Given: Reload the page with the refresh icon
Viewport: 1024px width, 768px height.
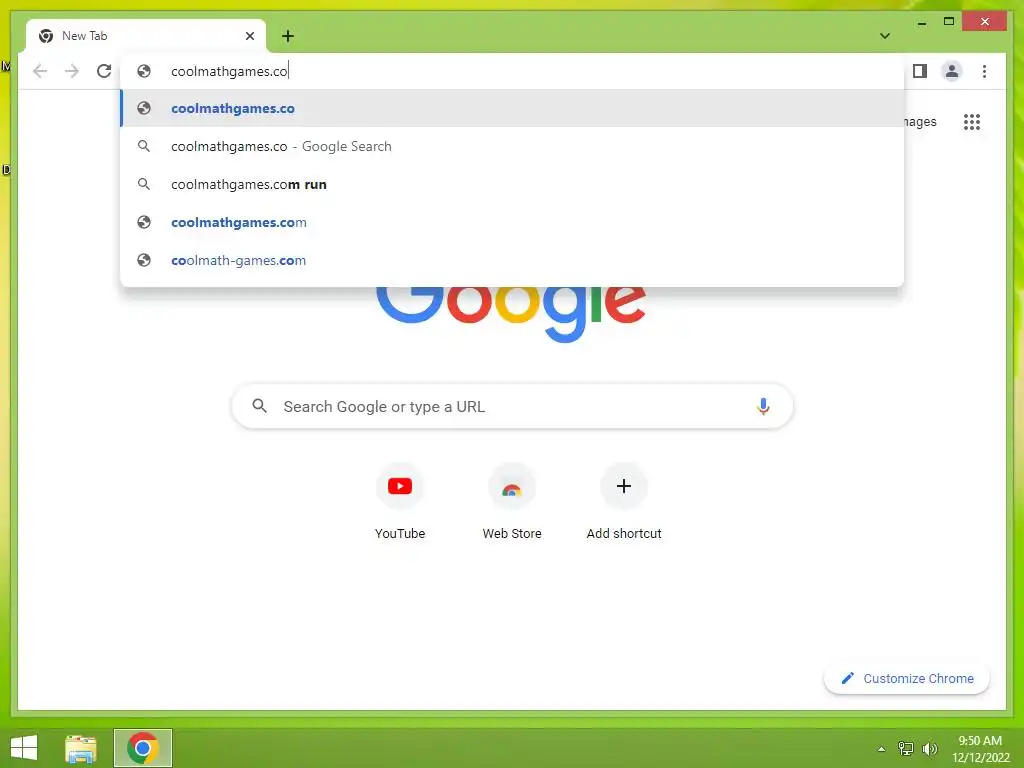Looking at the screenshot, I should [104, 71].
